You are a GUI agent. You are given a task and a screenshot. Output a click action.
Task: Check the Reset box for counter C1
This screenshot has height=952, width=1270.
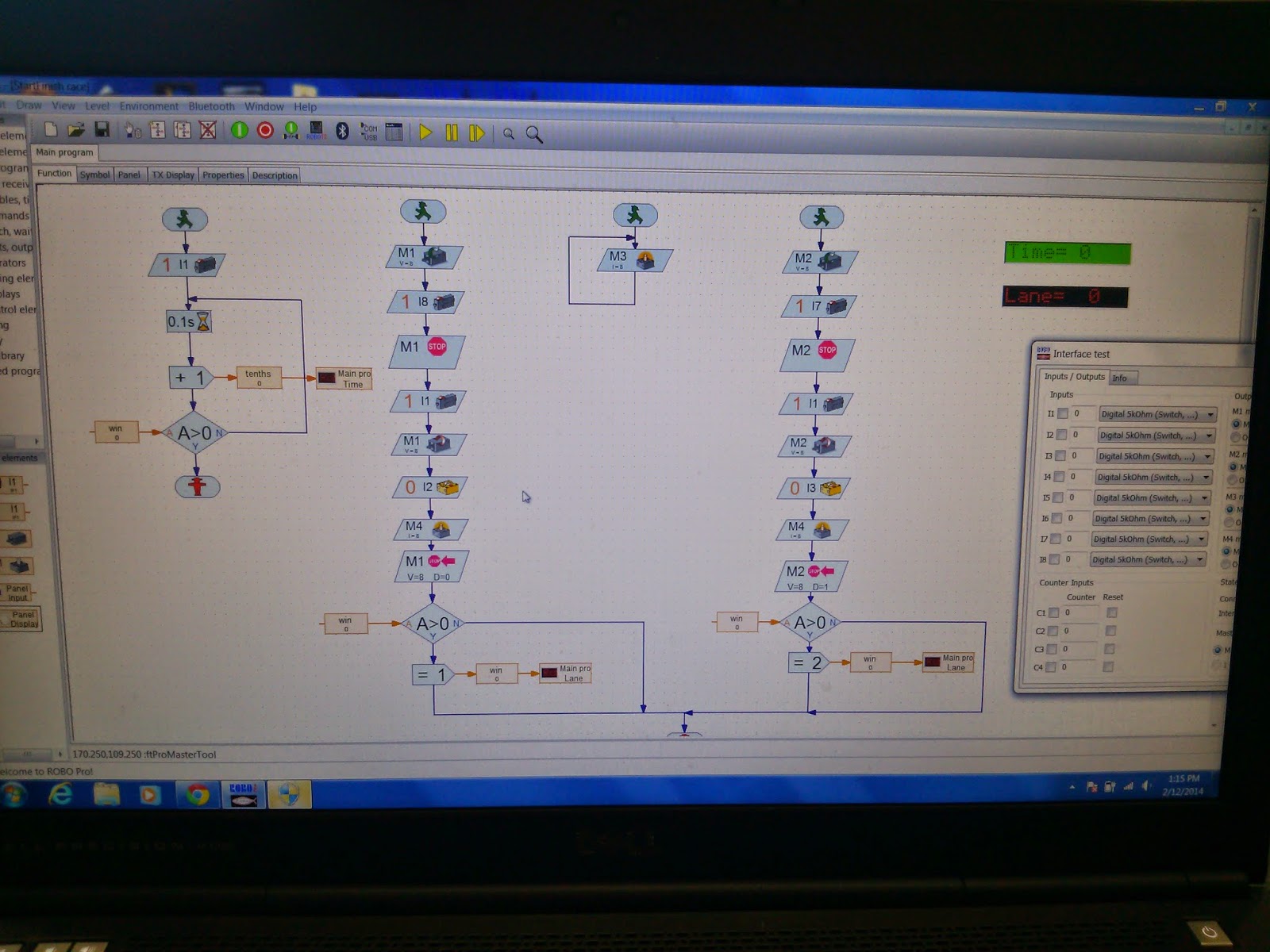tap(1112, 612)
